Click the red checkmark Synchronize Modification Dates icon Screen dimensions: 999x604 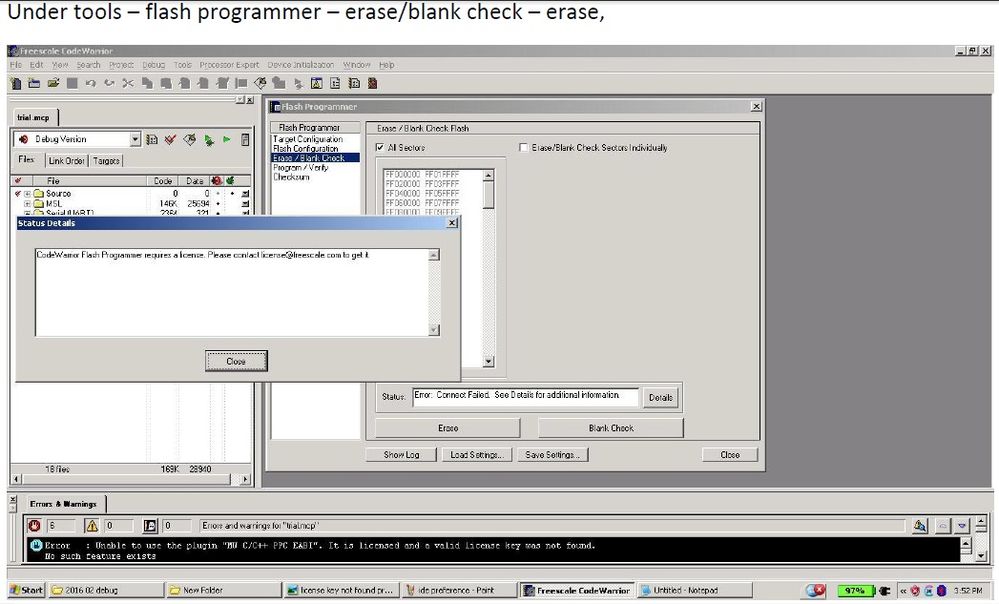coord(170,140)
